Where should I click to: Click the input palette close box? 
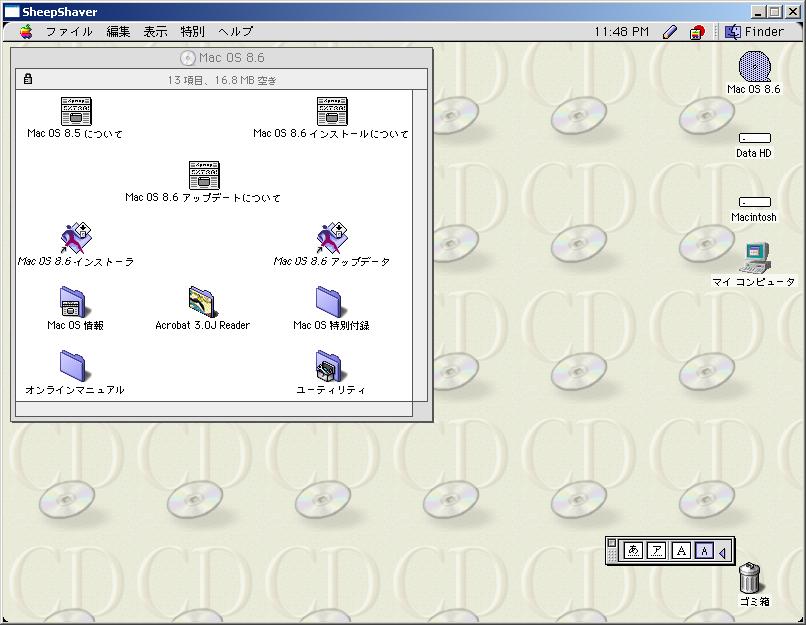[611, 543]
